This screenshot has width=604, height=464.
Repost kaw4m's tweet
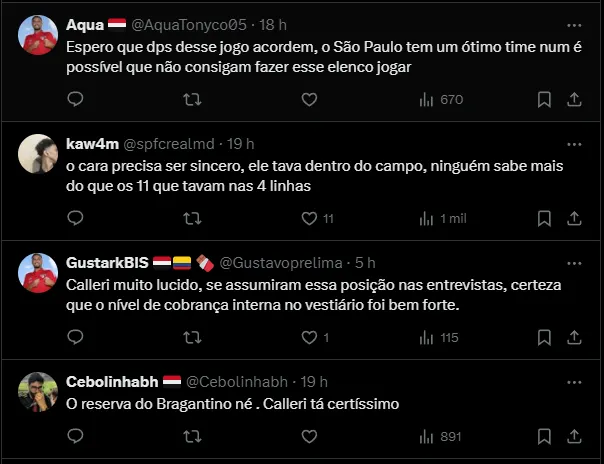(192, 218)
